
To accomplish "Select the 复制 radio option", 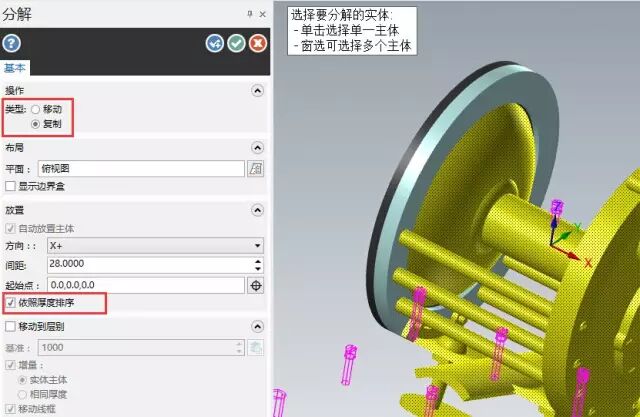I will tap(36, 124).
